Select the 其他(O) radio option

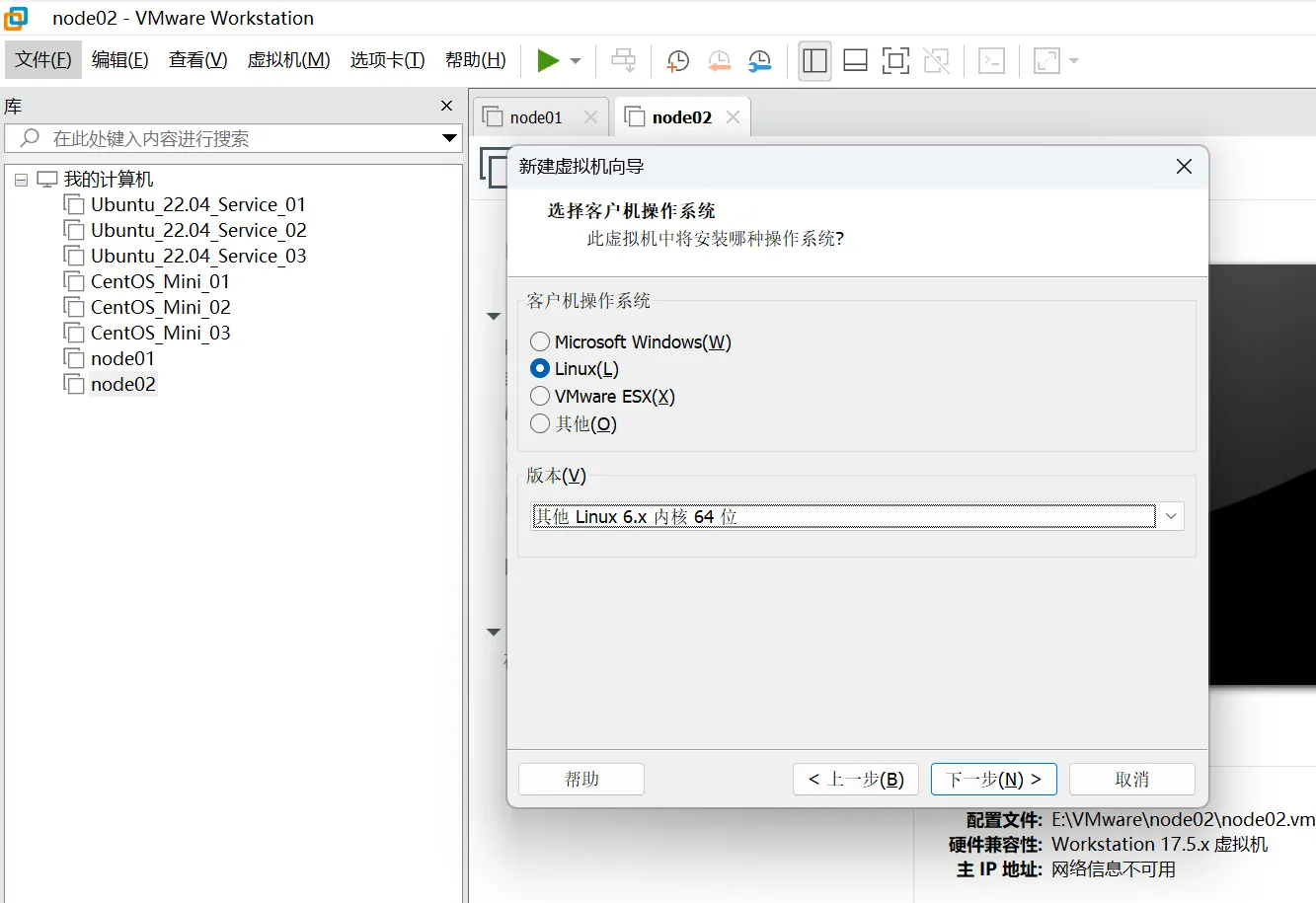(540, 423)
